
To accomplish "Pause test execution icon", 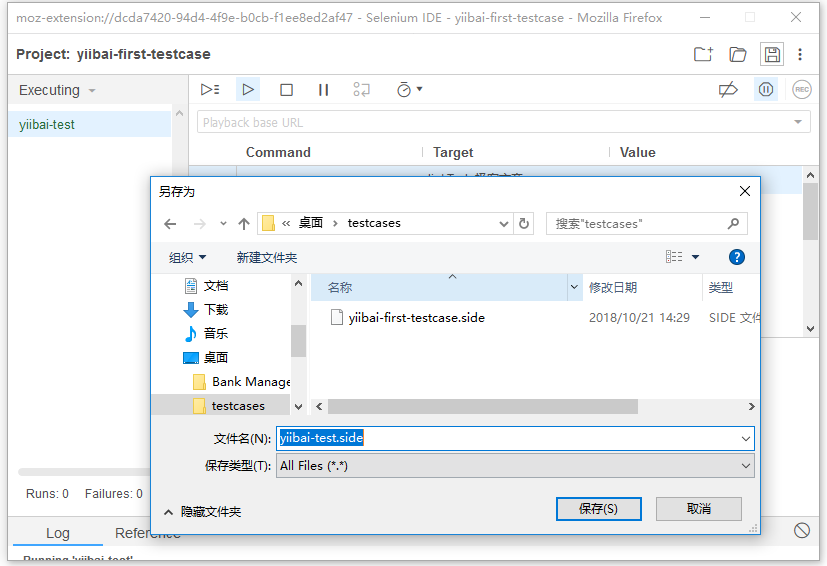I will pos(324,90).
